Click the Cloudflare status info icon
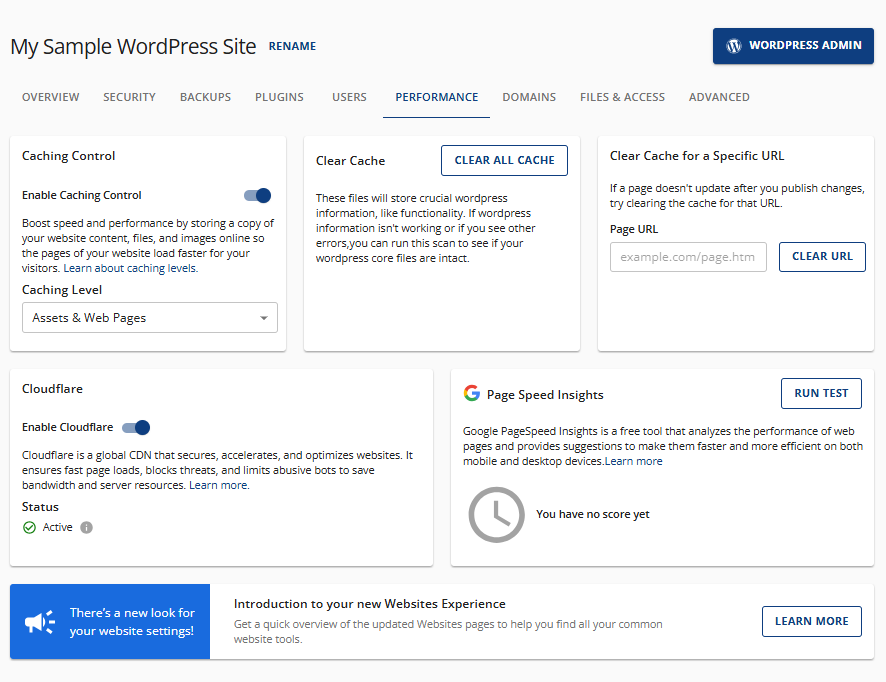The width and height of the screenshot is (886, 682). [86, 527]
